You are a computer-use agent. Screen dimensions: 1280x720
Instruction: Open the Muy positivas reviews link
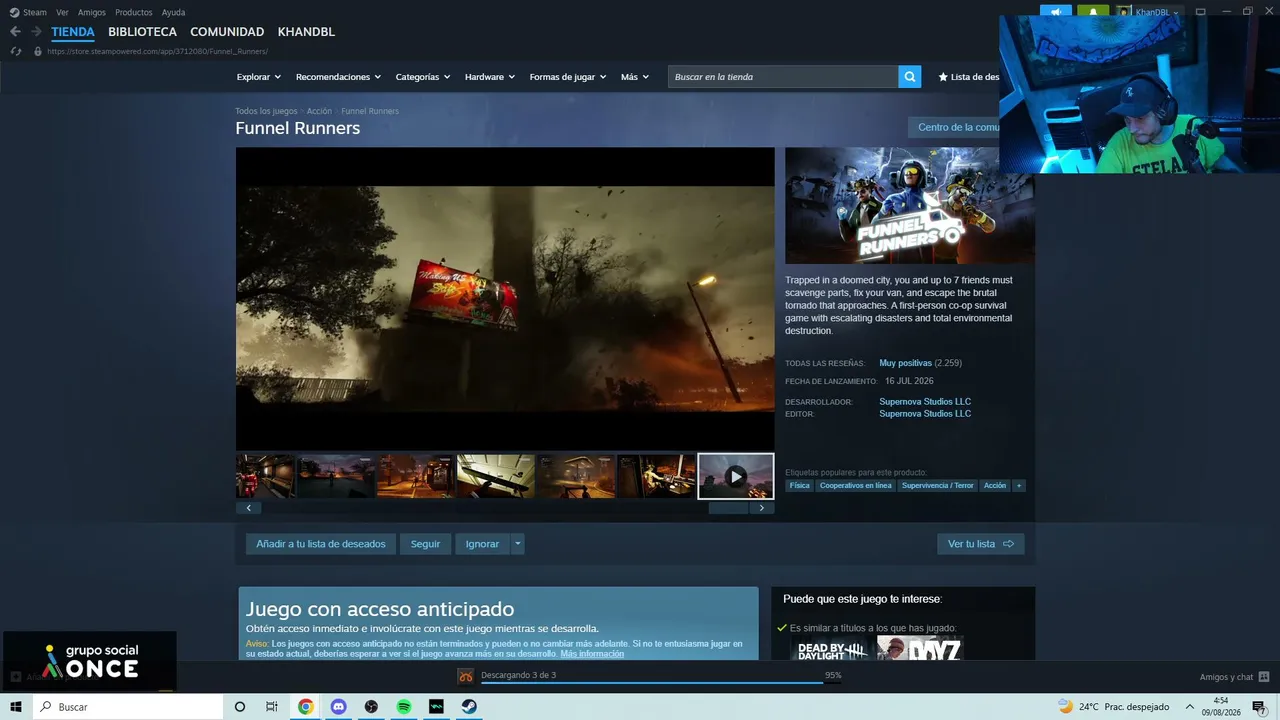click(x=905, y=363)
